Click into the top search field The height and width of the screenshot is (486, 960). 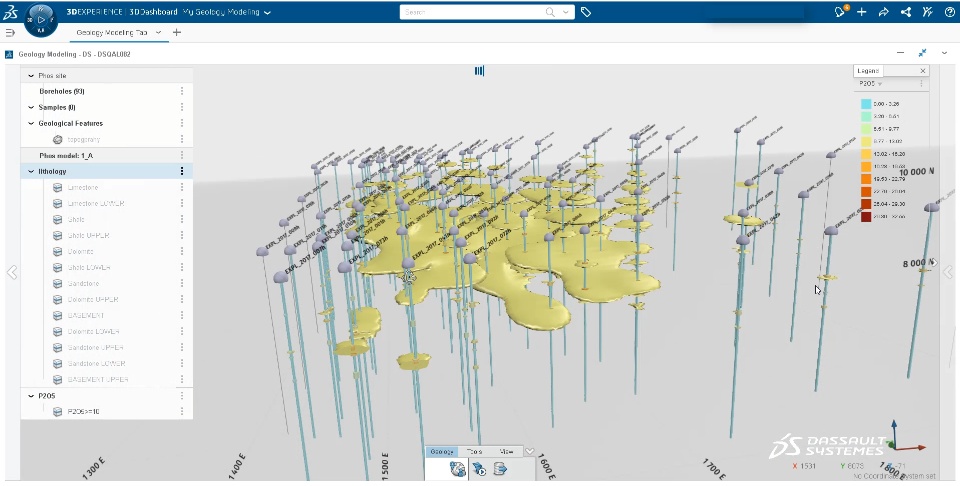471,12
